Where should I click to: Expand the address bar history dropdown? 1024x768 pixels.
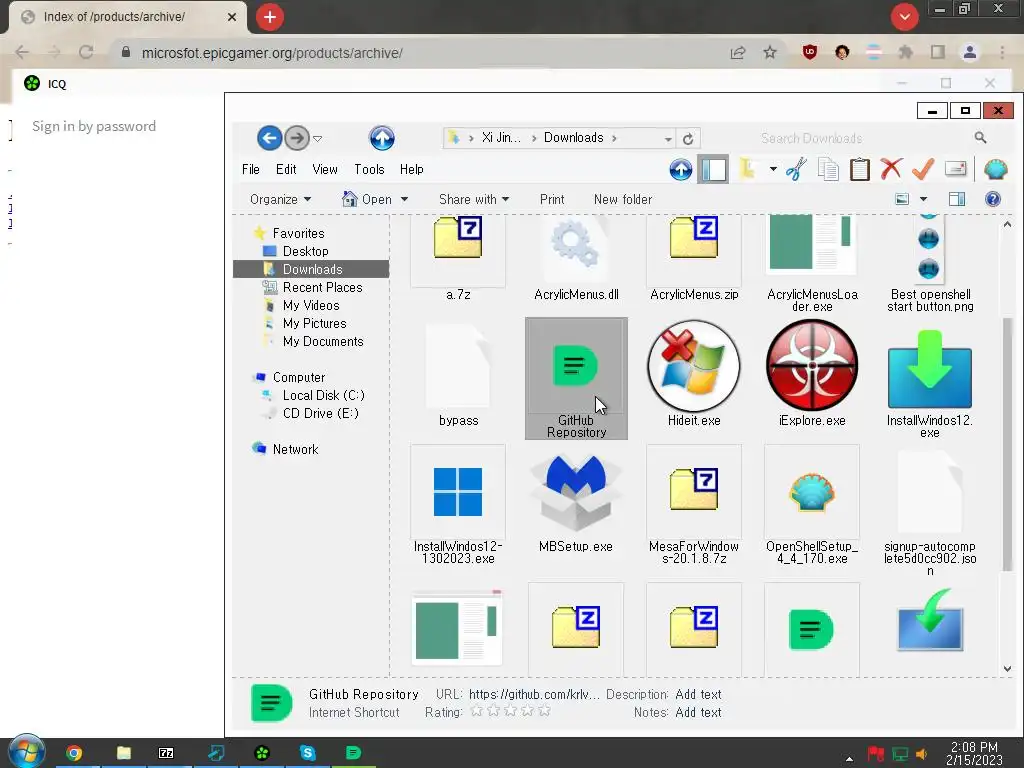pos(667,138)
